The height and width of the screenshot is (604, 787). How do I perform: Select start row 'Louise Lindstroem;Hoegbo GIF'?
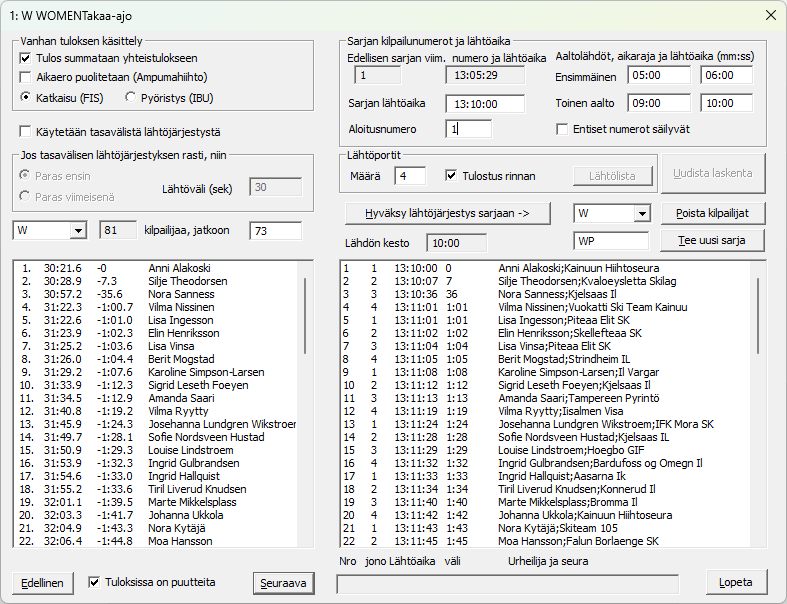pyautogui.click(x=546, y=450)
